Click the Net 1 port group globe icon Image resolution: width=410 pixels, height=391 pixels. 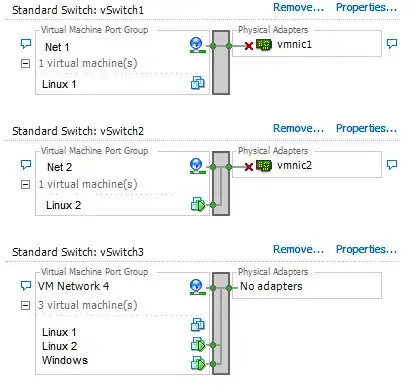coord(196,45)
